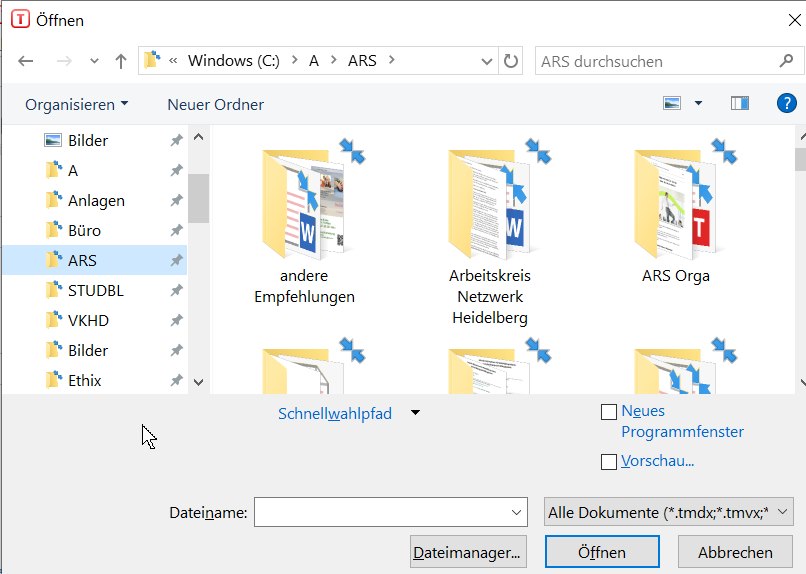
Task: Click pin icon next to Büro
Action: [176, 230]
